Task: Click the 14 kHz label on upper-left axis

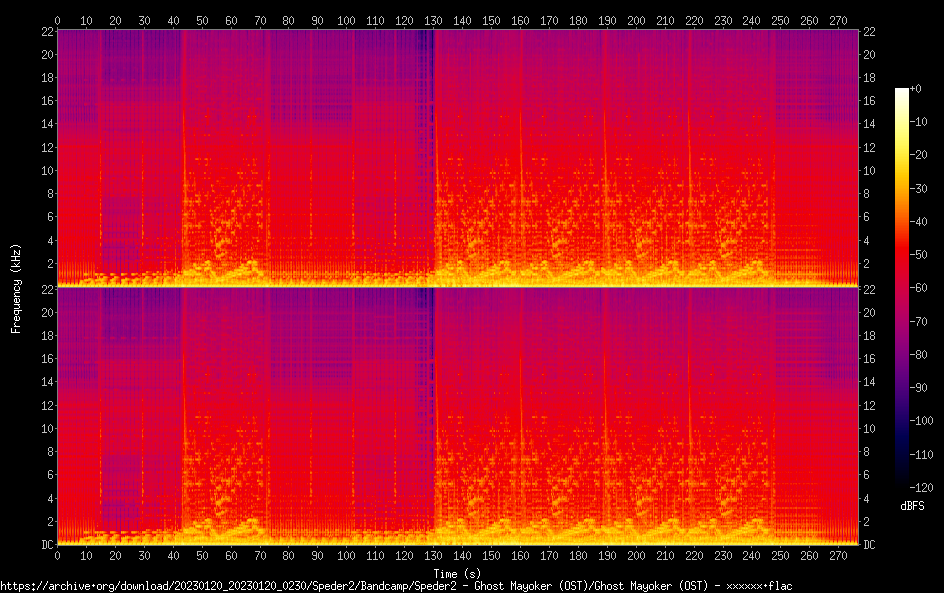Action: click(46, 124)
